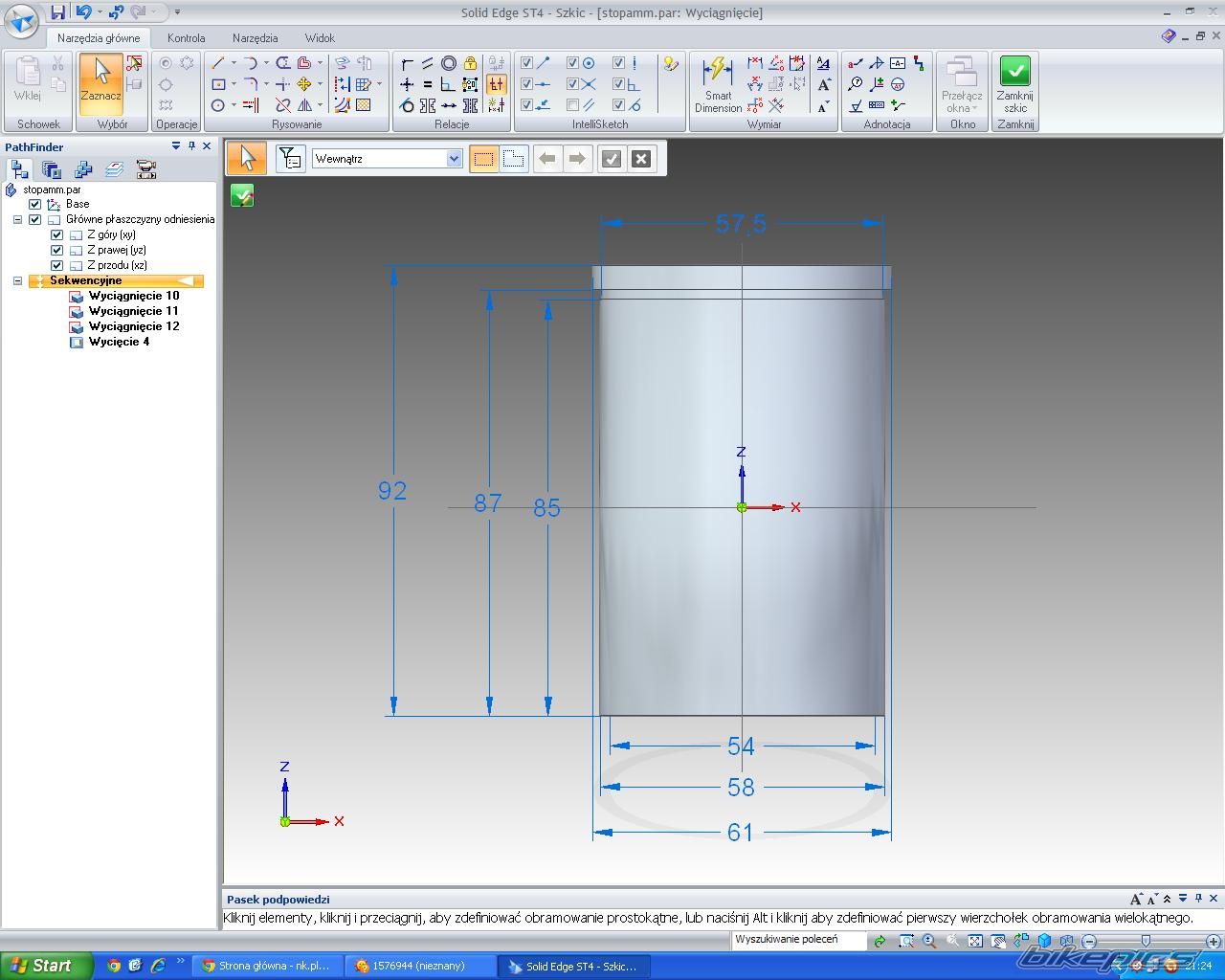Apply the Lock relation padlock icon
1225x980 pixels.
pos(470,63)
